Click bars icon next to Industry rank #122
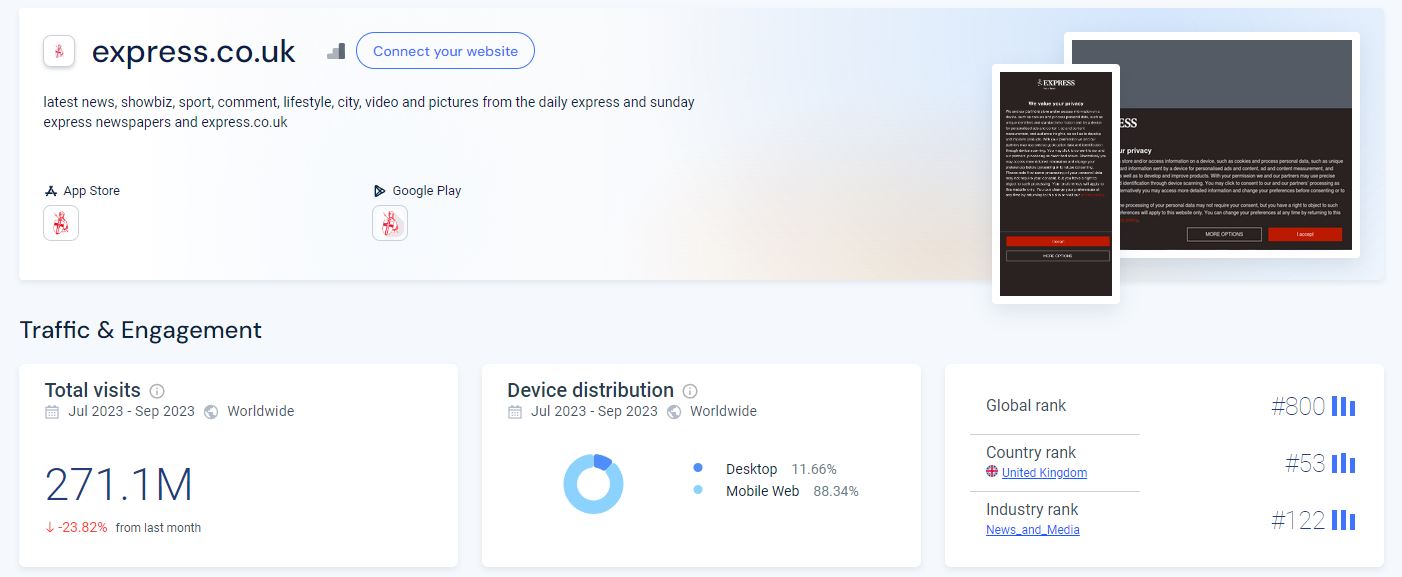 [1343, 520]
